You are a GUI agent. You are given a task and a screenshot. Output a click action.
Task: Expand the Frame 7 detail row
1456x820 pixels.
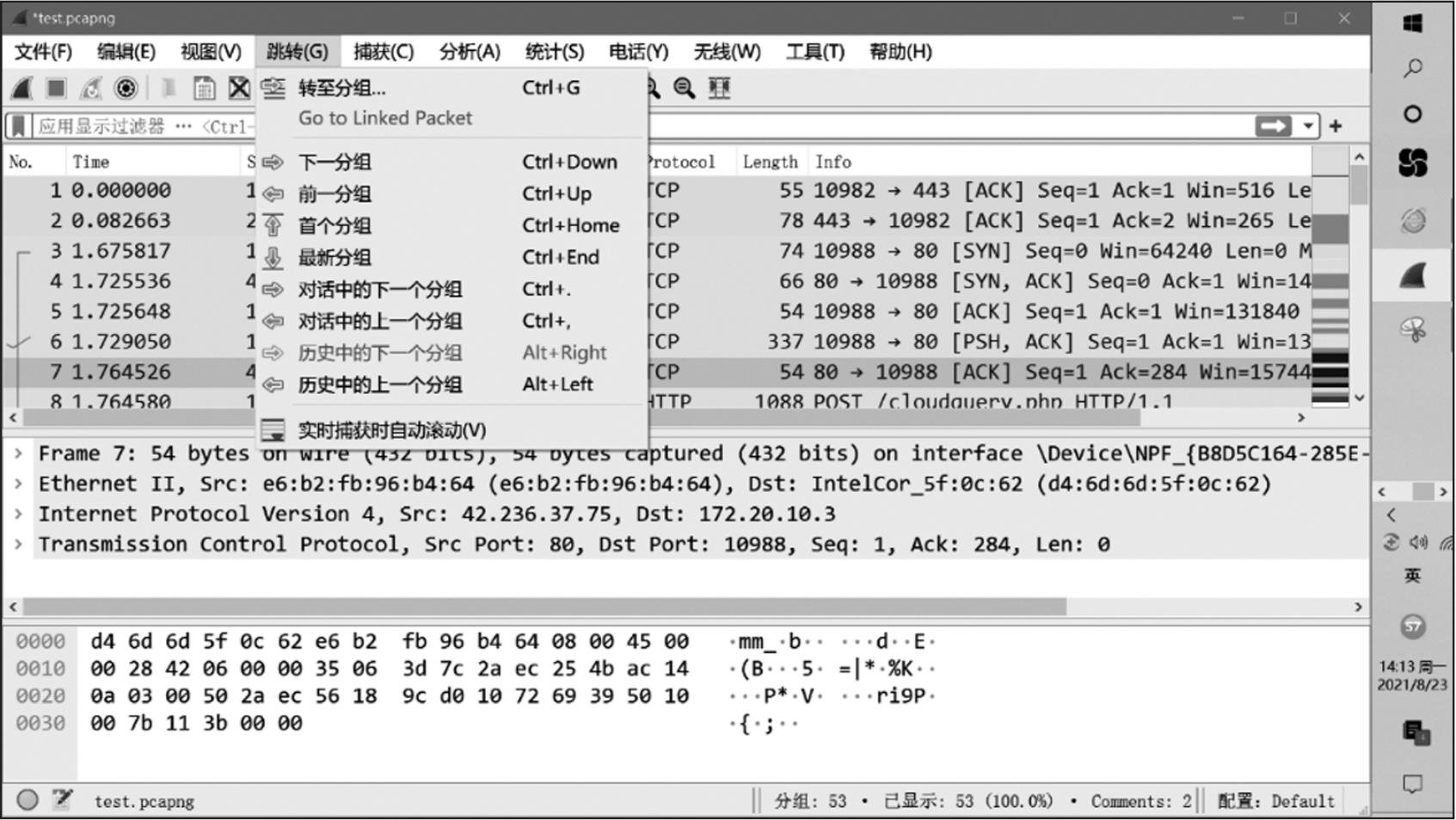point(18,453)
